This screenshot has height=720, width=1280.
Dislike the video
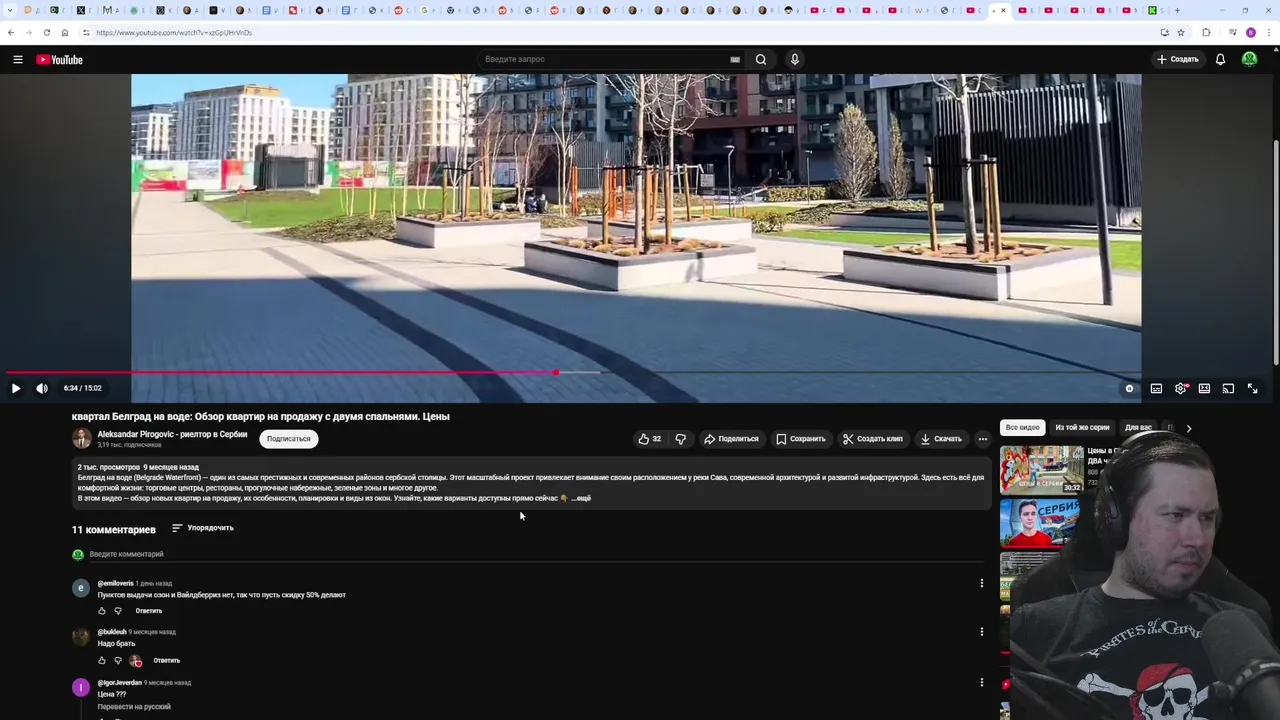[681, 439]
